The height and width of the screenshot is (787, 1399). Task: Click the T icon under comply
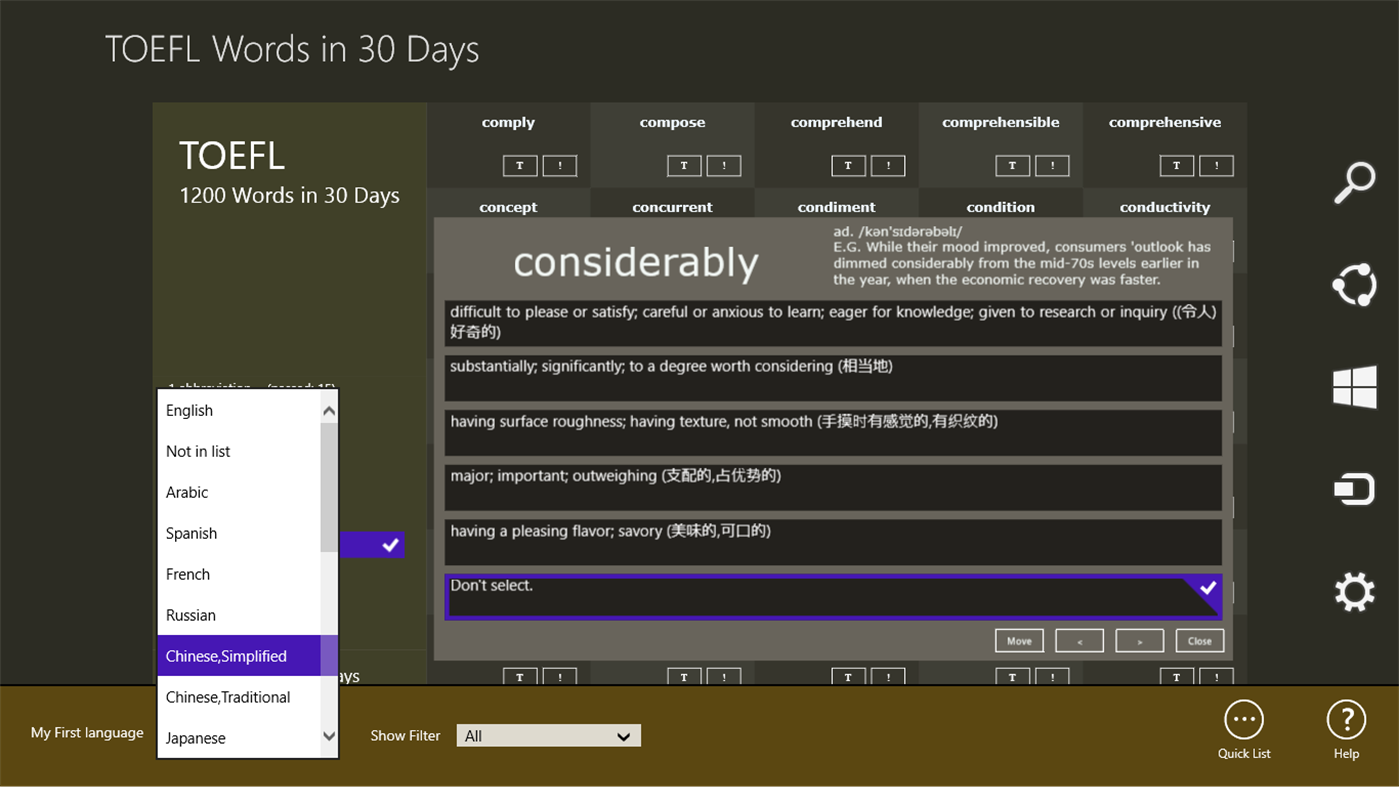click(520, 165)
